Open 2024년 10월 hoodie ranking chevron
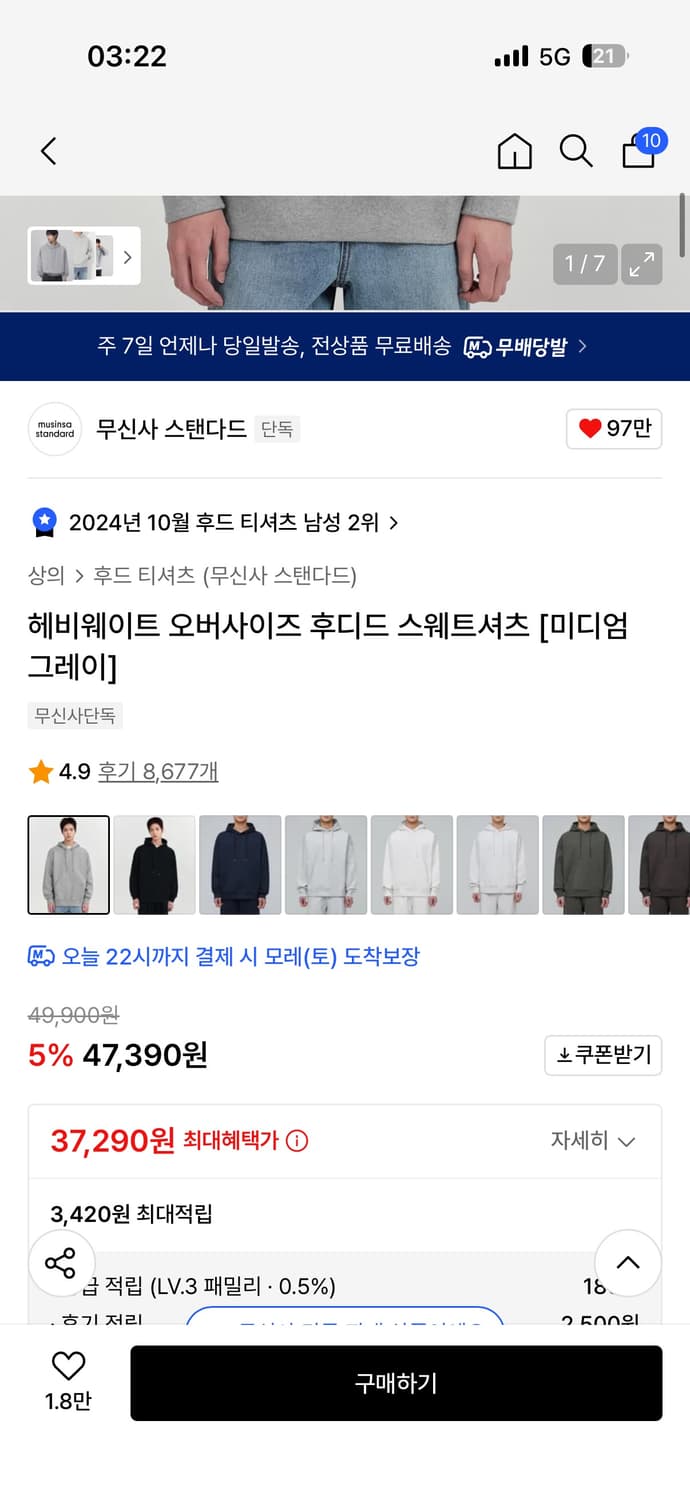Screen dimensions: 690x1500 point(393,522)
